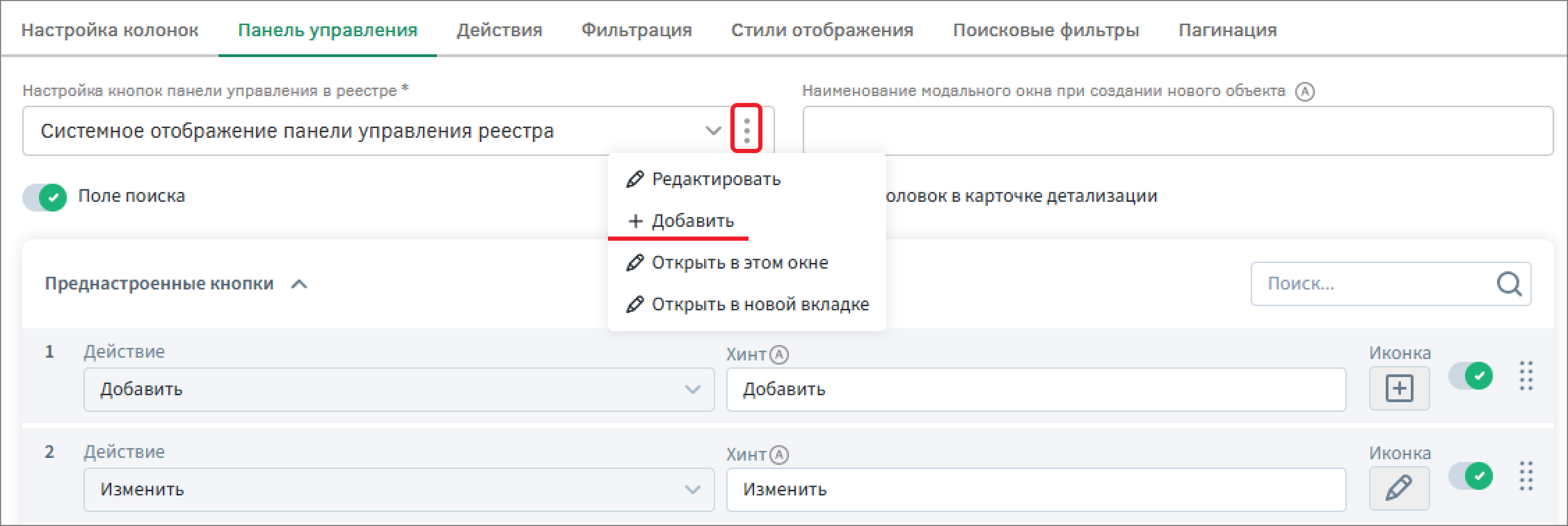
Task: Collapse the Преднастроенные кнопки section
Action: coord(299,284)
